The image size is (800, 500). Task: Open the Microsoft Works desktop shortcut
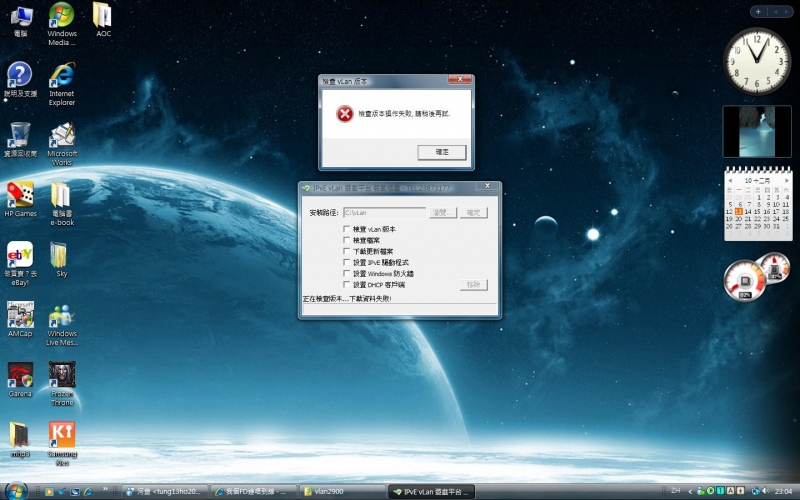[x=62, y=144]
